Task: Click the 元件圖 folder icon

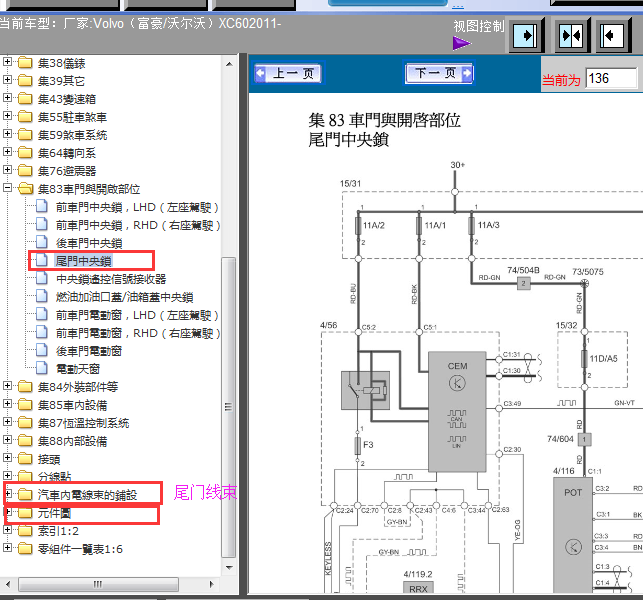Action: click(25, 513)
